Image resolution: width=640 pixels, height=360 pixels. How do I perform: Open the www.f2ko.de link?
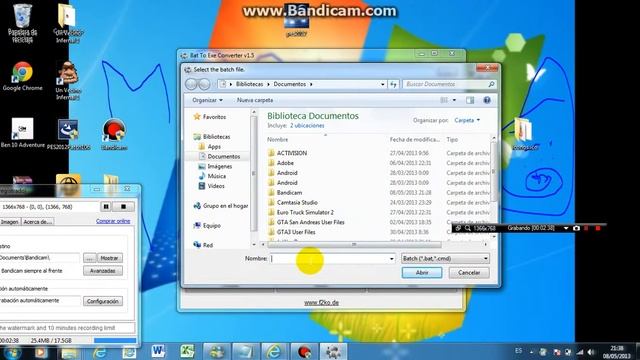321,303
